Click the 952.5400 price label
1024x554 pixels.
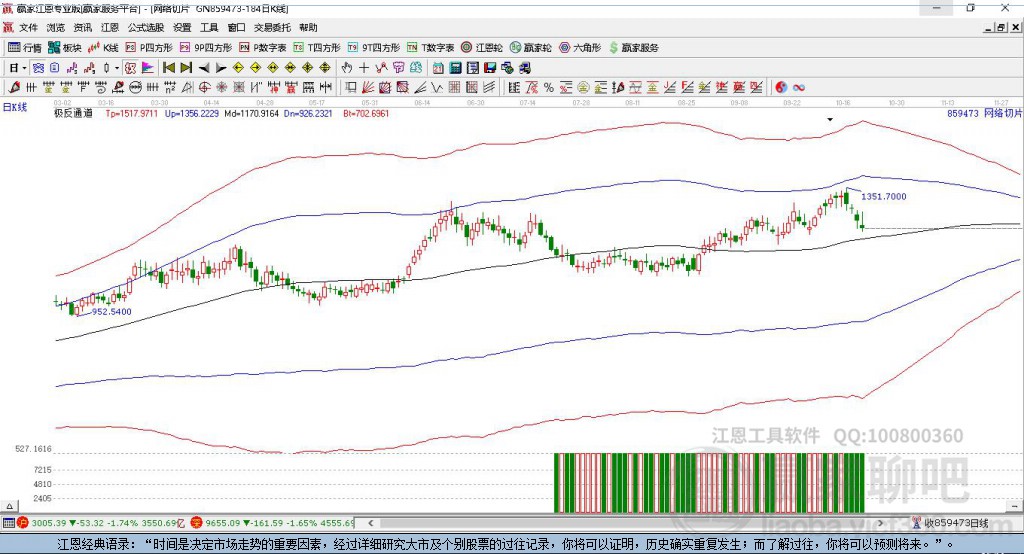point(112,312)
